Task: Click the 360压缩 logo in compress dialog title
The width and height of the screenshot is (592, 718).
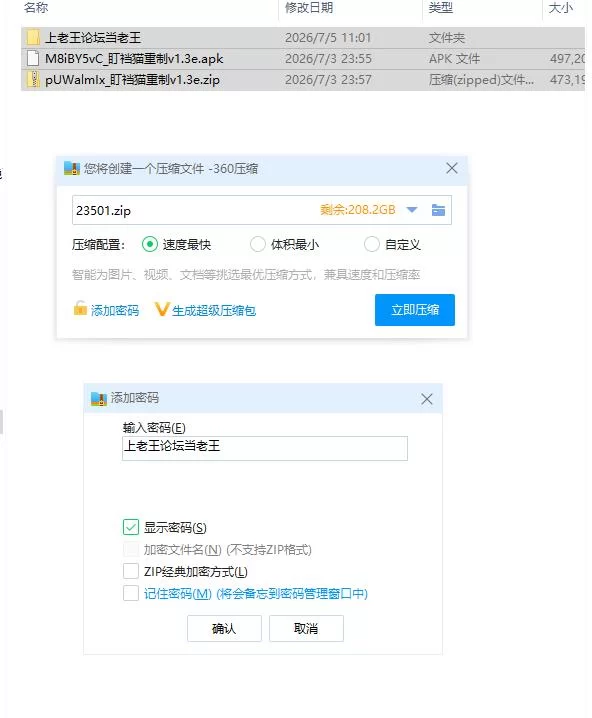Action: pos(72,169)
